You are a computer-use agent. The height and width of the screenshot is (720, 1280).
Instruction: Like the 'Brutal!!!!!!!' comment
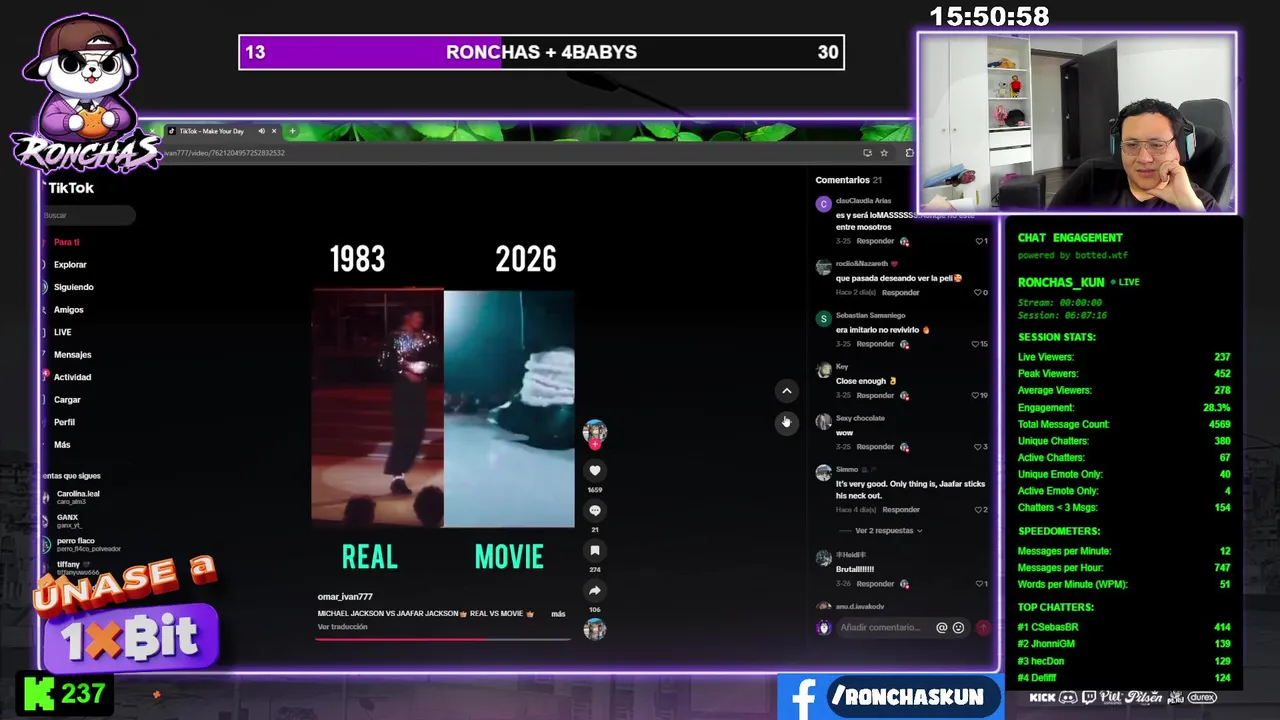click(981, 584)
